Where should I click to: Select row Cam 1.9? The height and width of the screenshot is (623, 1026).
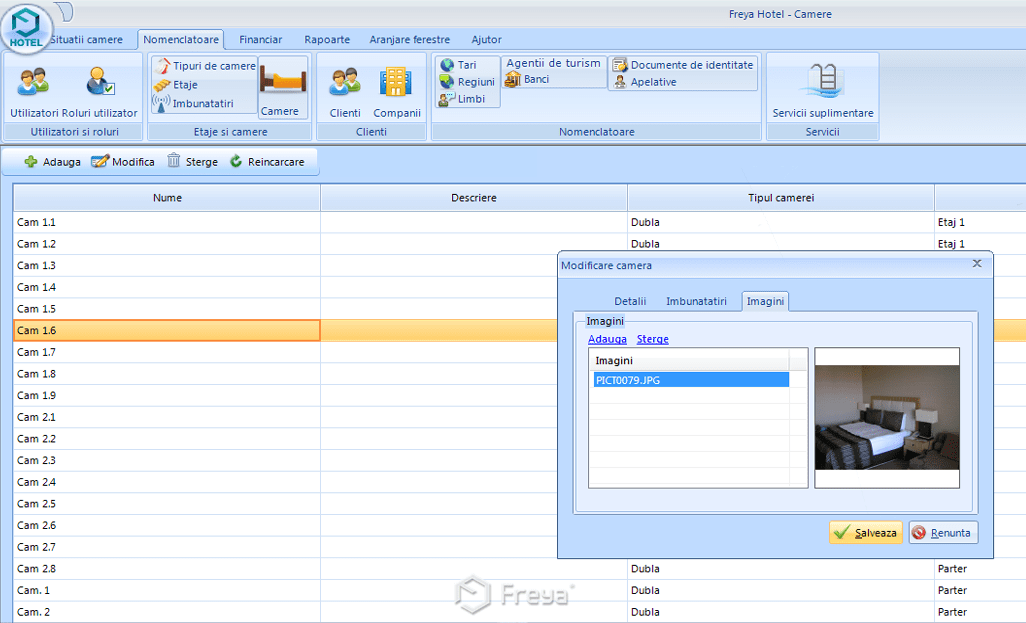(167, 395)
